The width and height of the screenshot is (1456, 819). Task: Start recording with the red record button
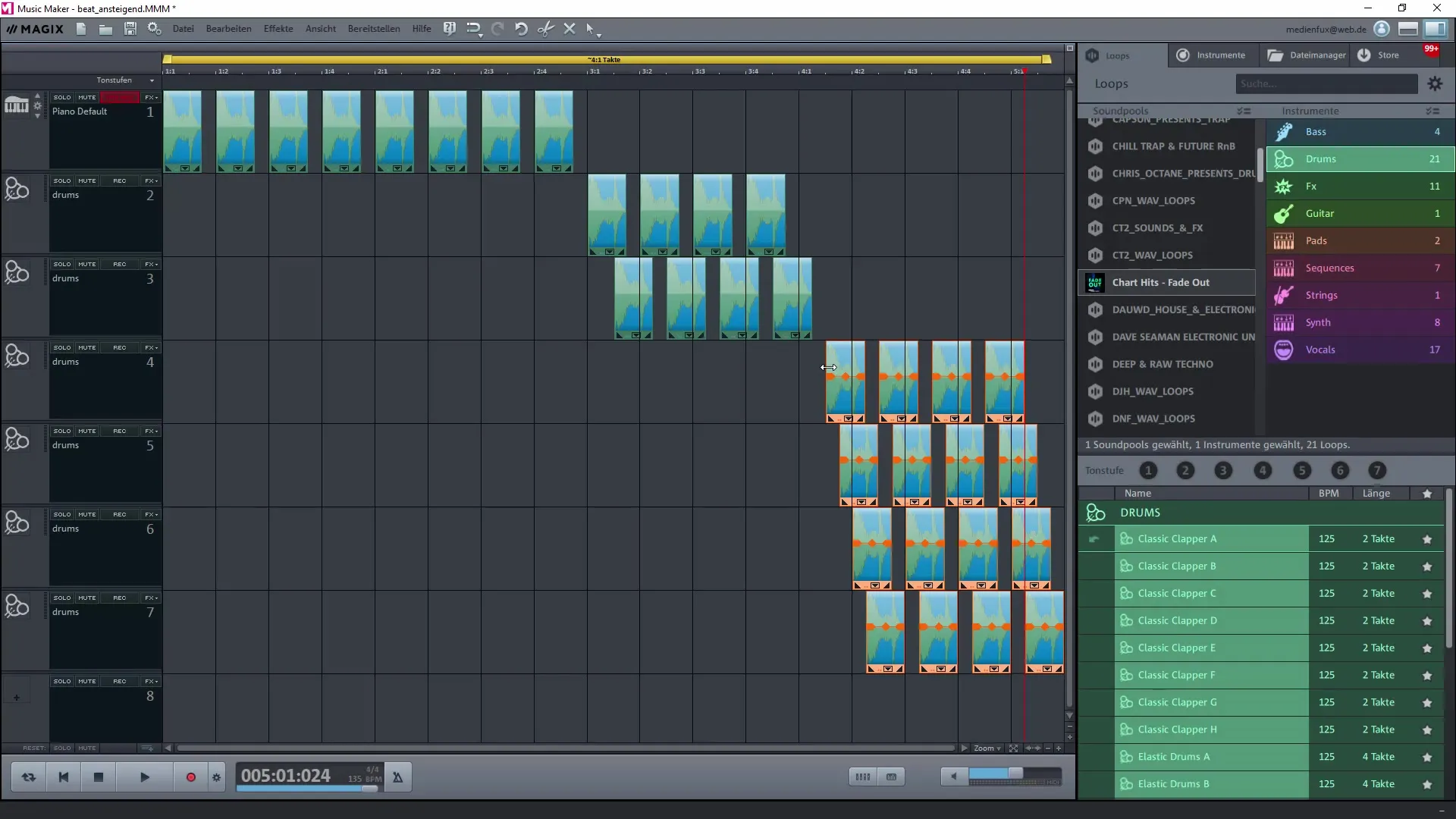[191, 777]
